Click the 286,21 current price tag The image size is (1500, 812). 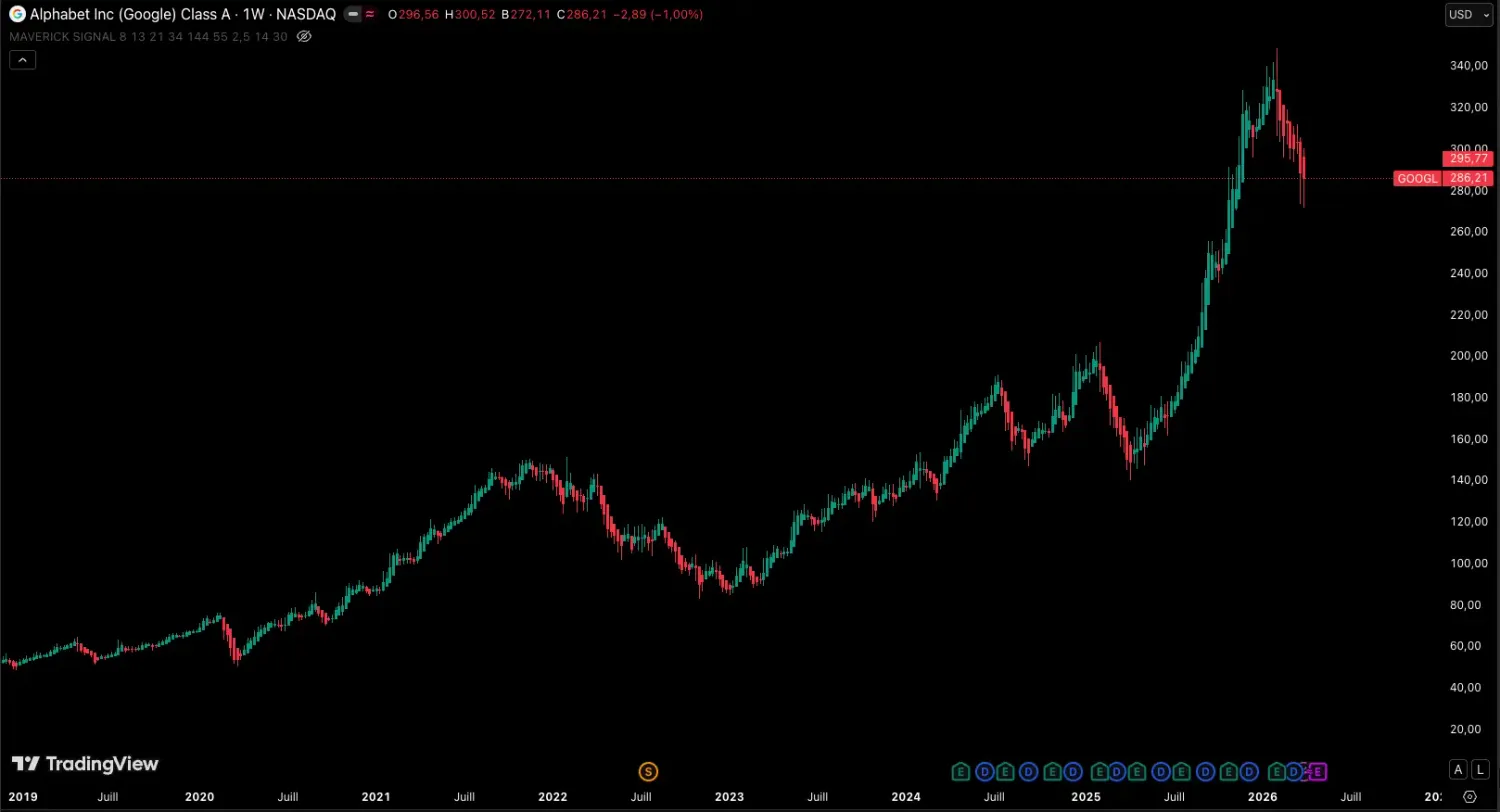point(1468,179)
